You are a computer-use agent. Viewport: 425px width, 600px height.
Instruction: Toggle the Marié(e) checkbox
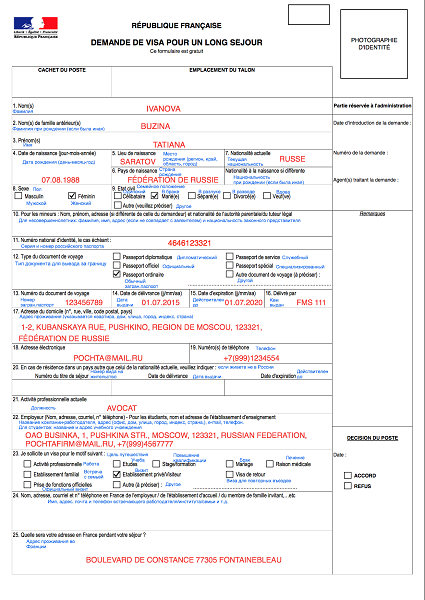coord(155,196)
